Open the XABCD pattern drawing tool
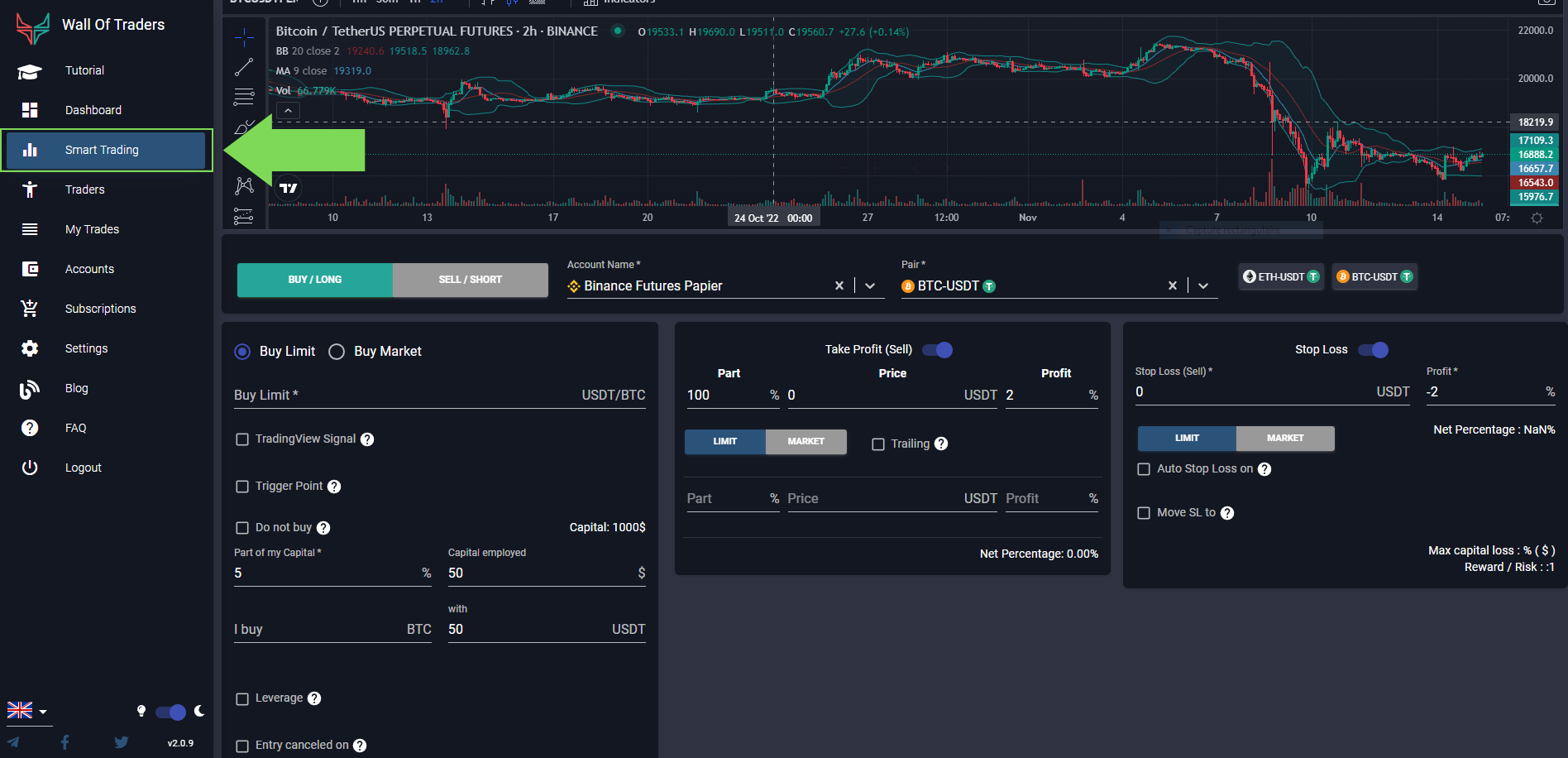1568x758 pixels. [x=244, y=186]
